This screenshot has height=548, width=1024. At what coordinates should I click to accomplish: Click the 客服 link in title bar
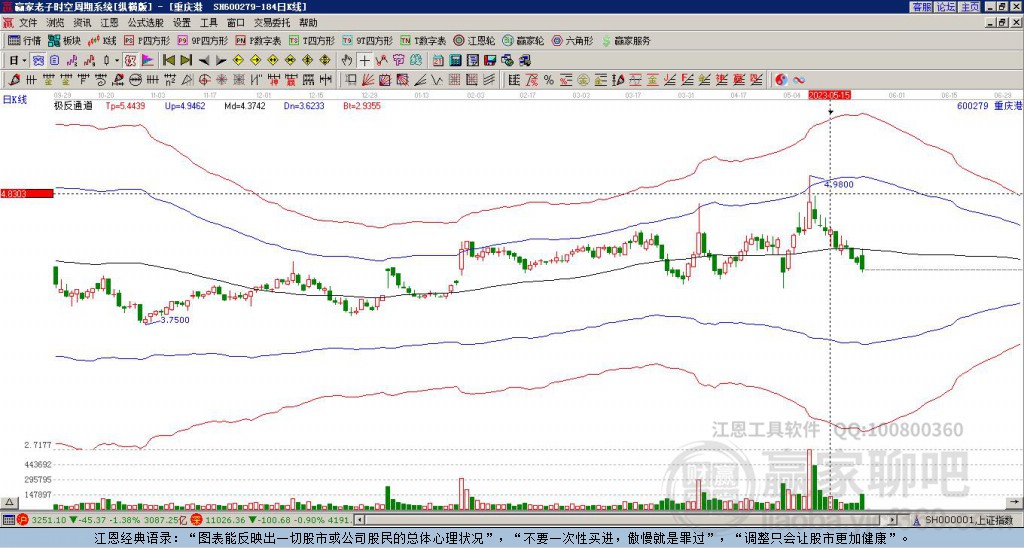coord(921,7)
